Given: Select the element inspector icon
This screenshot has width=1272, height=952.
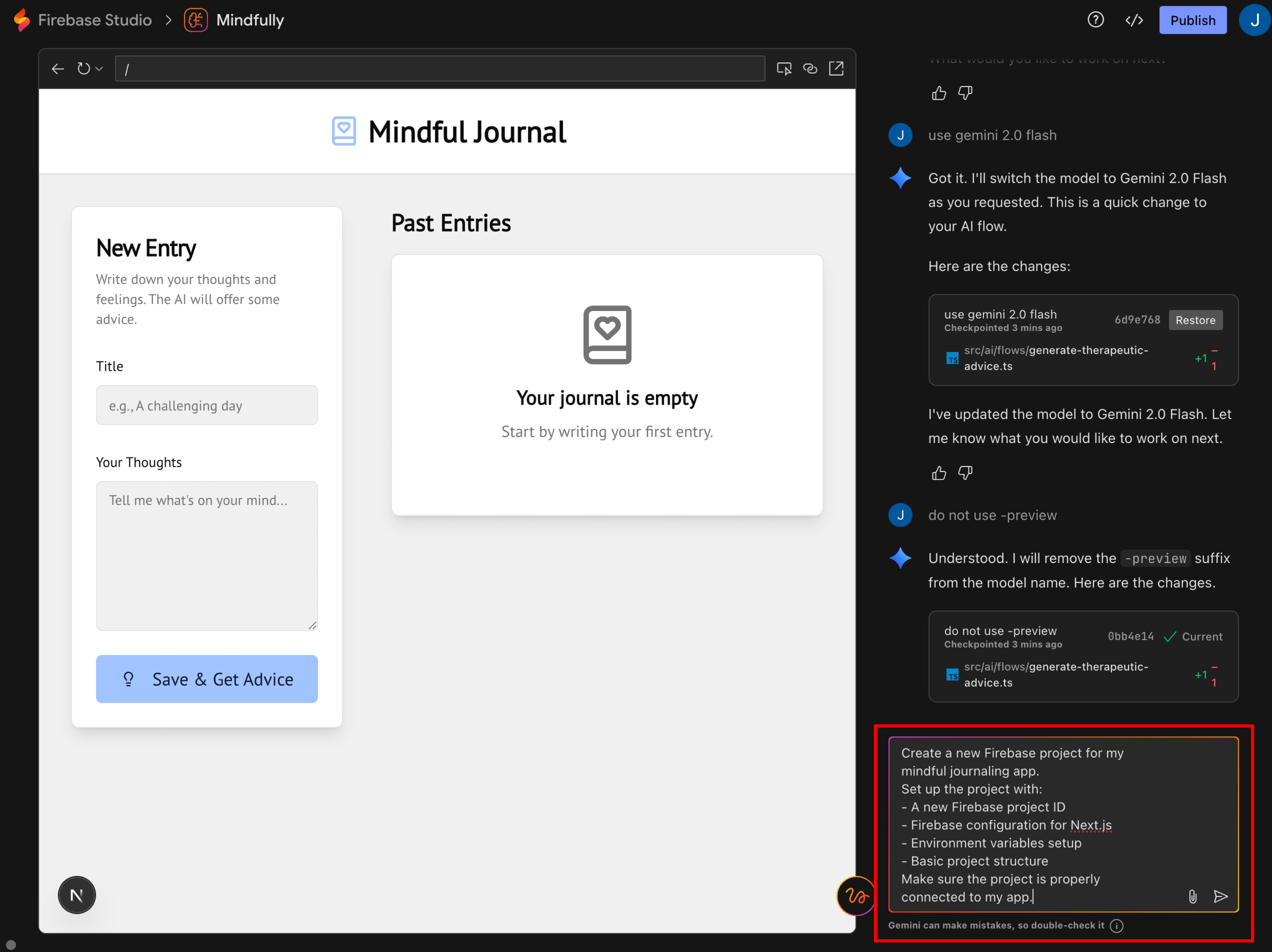Looking at the screenshot, I should coord(784,68).
